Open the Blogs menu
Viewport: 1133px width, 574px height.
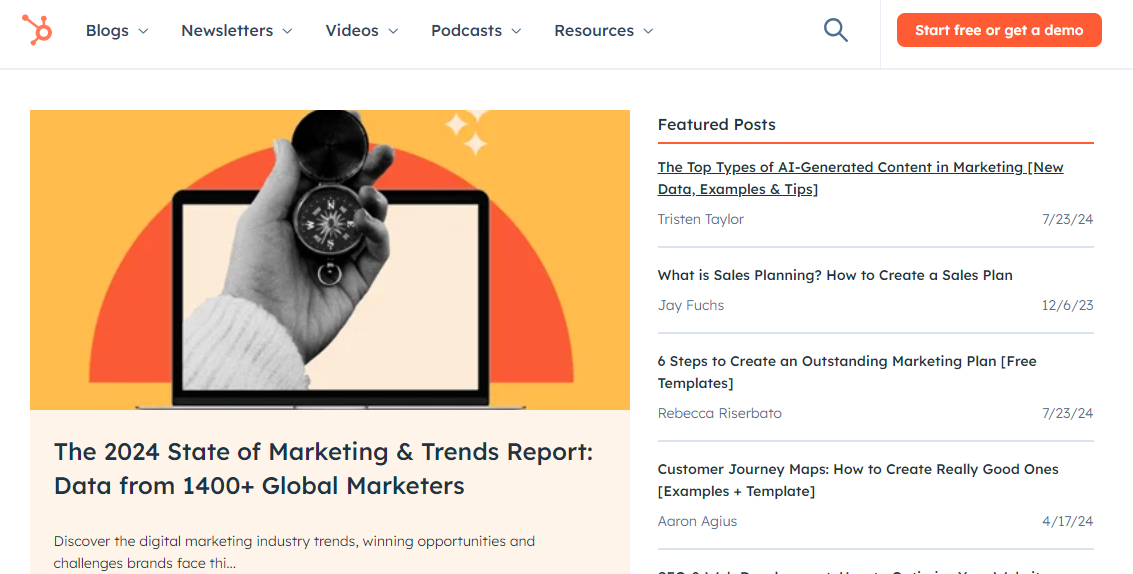point(107,30)
